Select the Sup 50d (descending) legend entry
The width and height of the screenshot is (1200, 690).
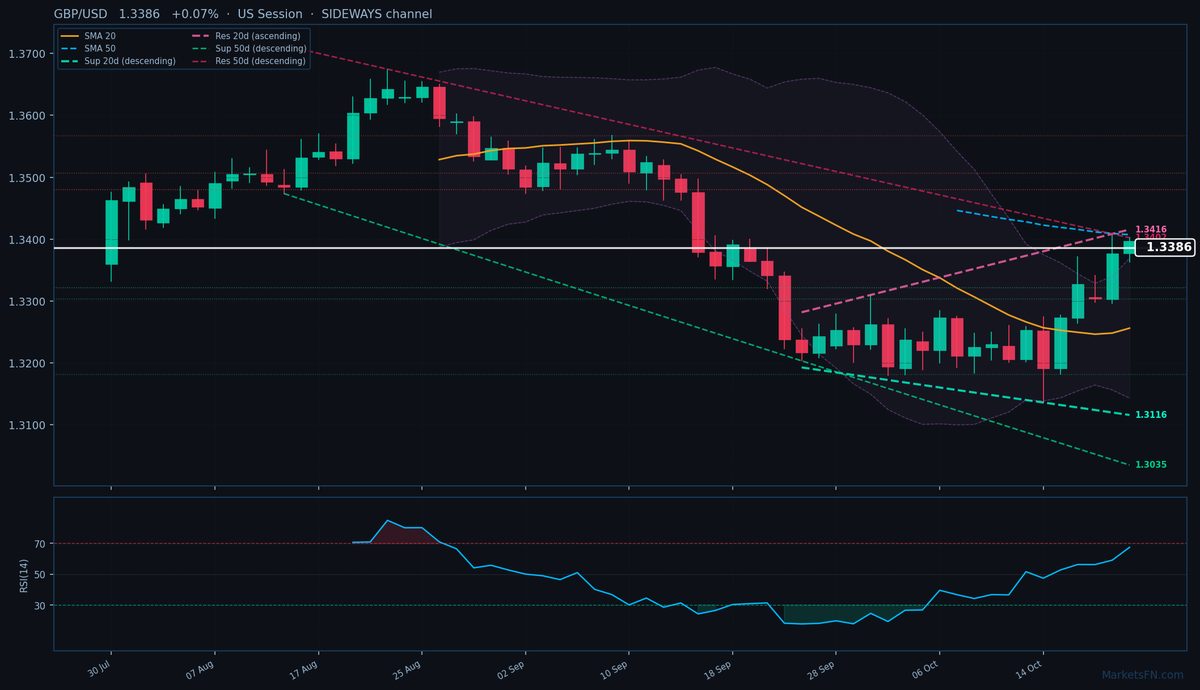(248, 48)
